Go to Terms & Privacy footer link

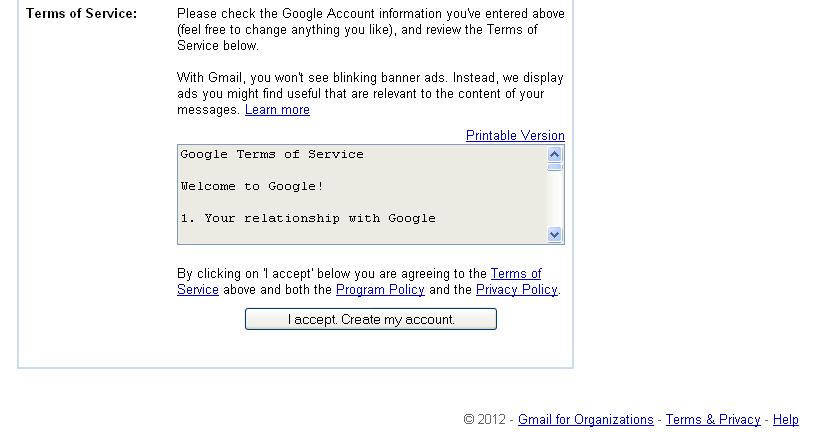(713, 420)
